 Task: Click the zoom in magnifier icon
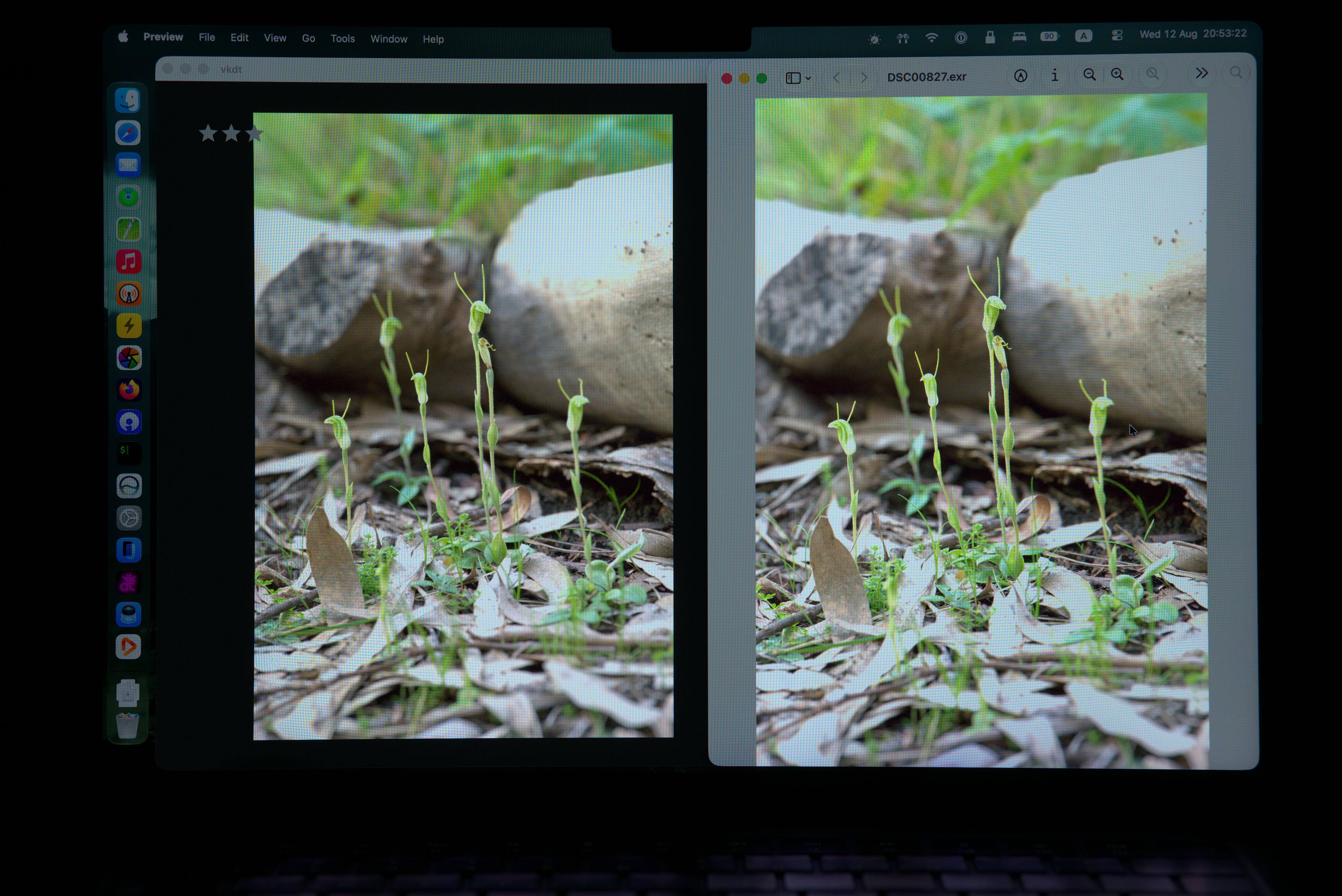click(1117, 74)
